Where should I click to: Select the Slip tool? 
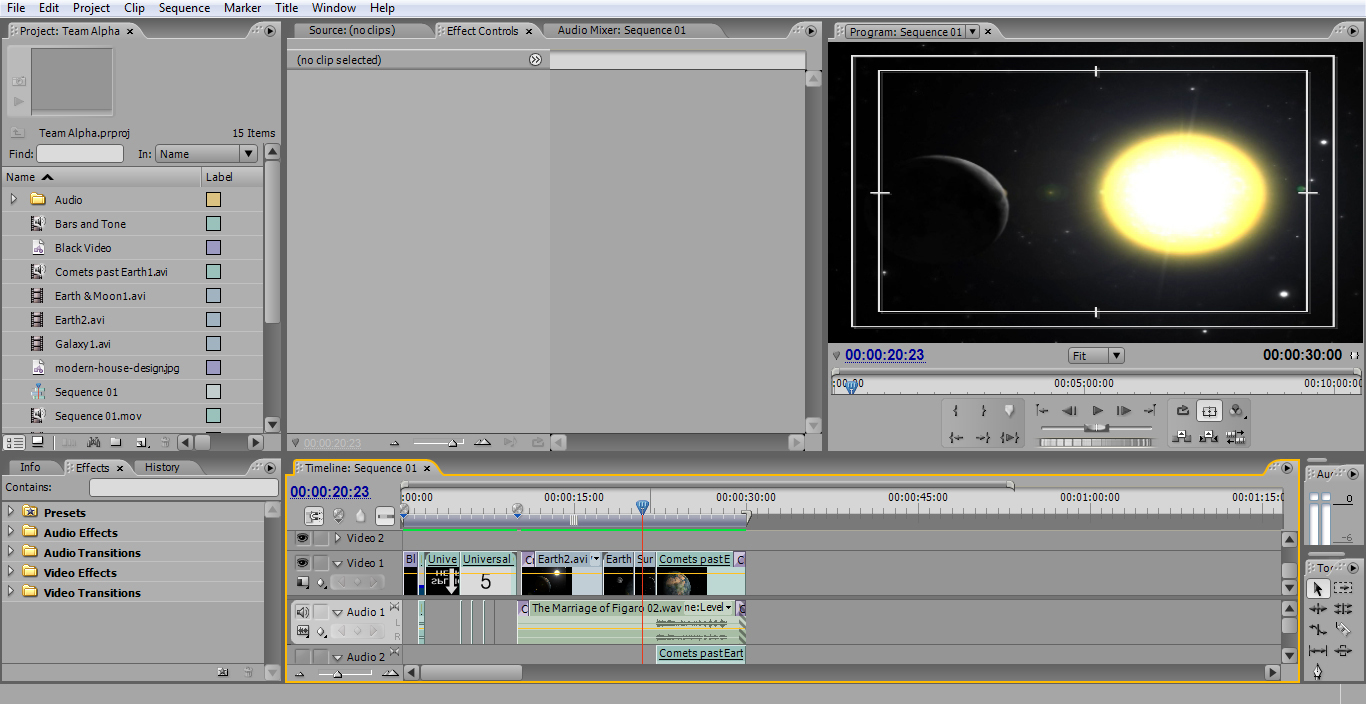(1318, 651)
